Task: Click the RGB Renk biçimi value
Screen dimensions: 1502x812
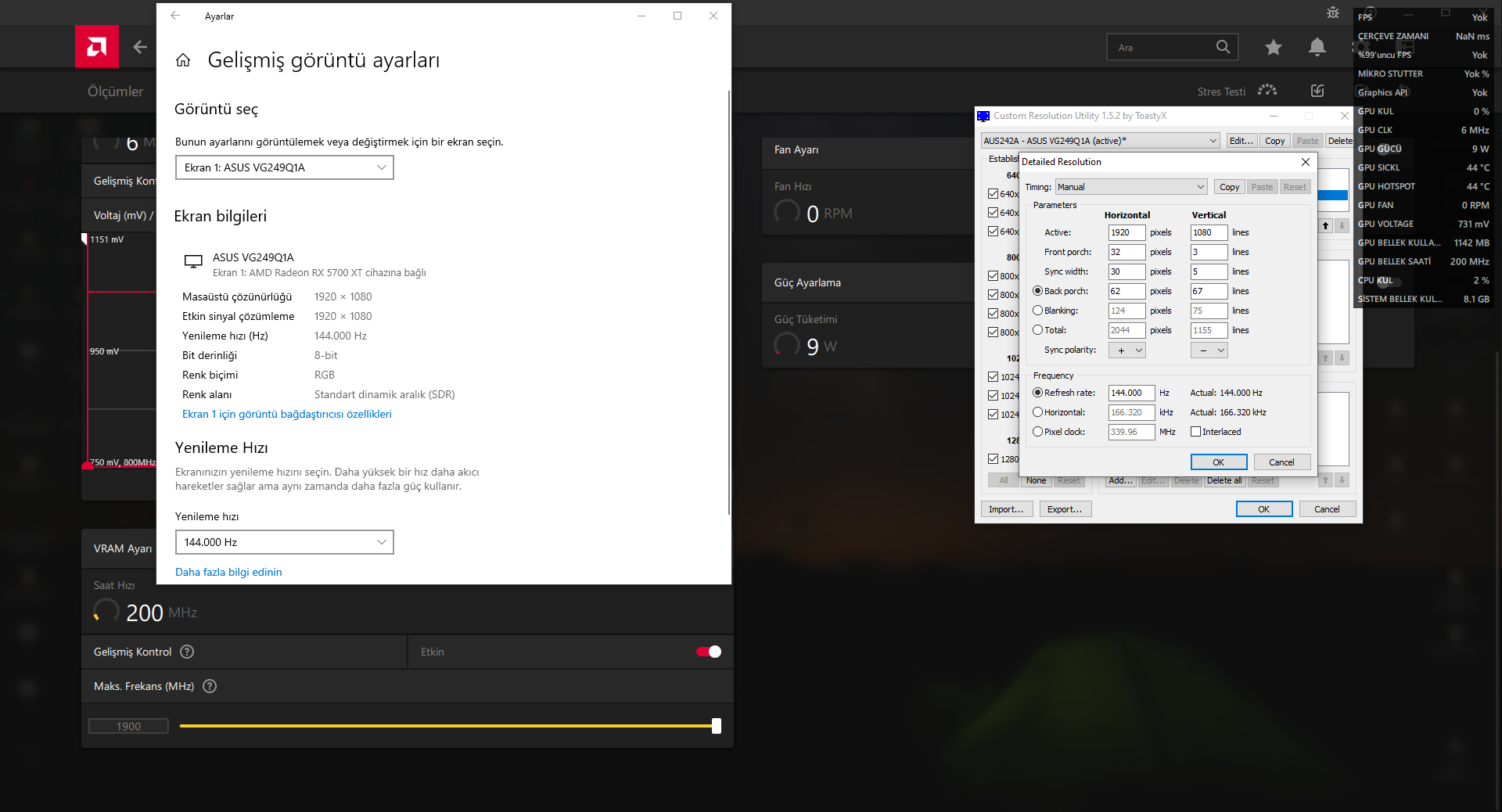Action: [x=325, y=375]
